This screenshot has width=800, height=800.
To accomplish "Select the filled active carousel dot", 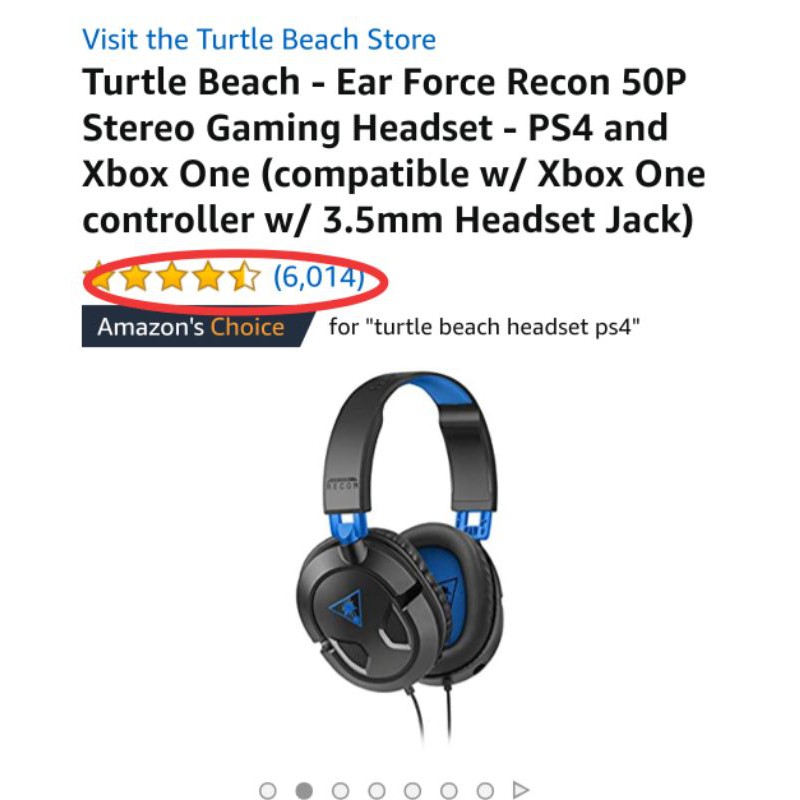I will [x=304, y=791].
